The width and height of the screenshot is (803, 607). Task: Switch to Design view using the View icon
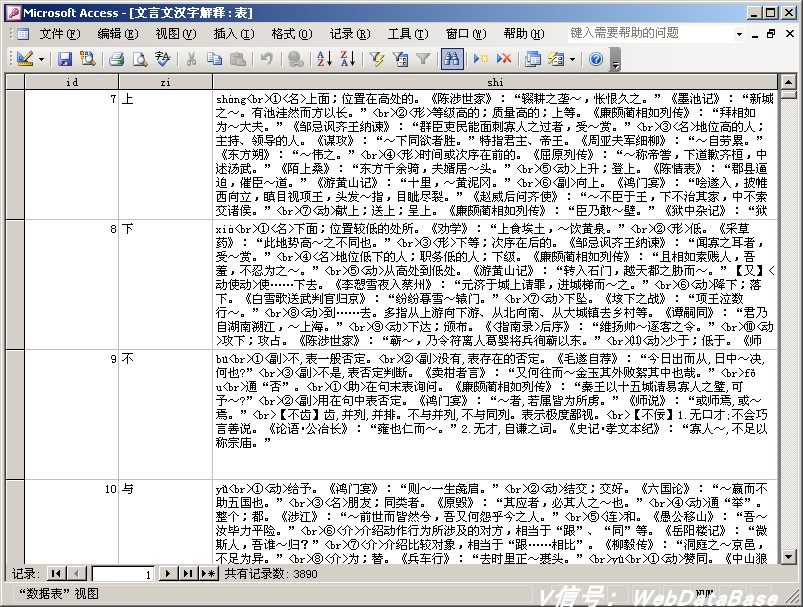click(x=24, y=59)
